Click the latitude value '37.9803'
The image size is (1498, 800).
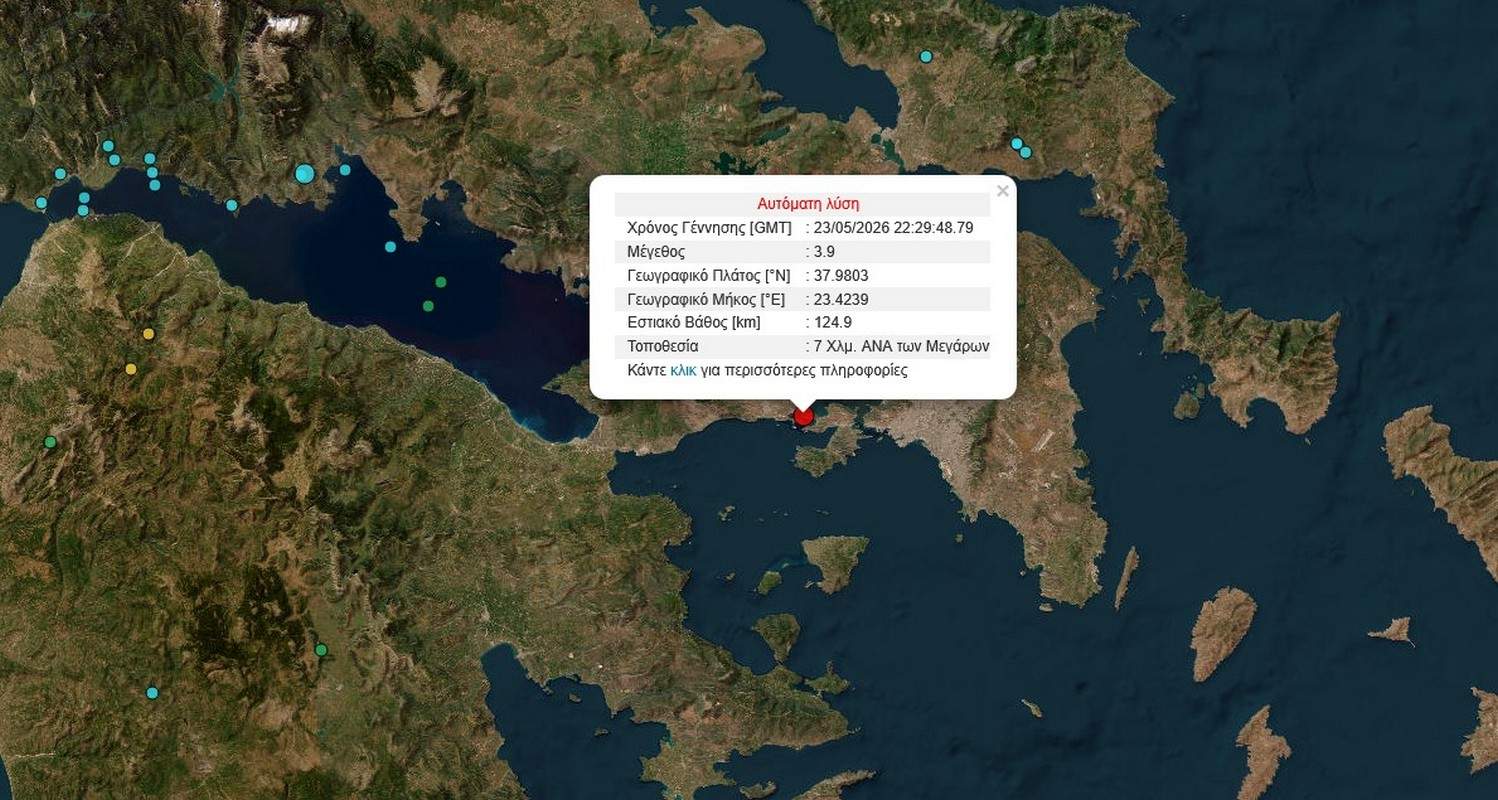coord(840,275)
